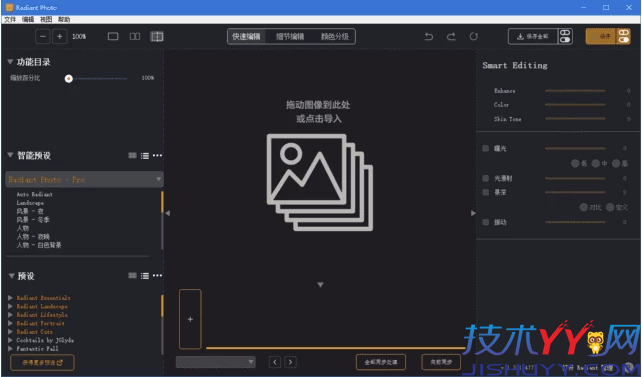Select the 中 radio option
This screenshot has width=642, height=377.
point(596,163)
